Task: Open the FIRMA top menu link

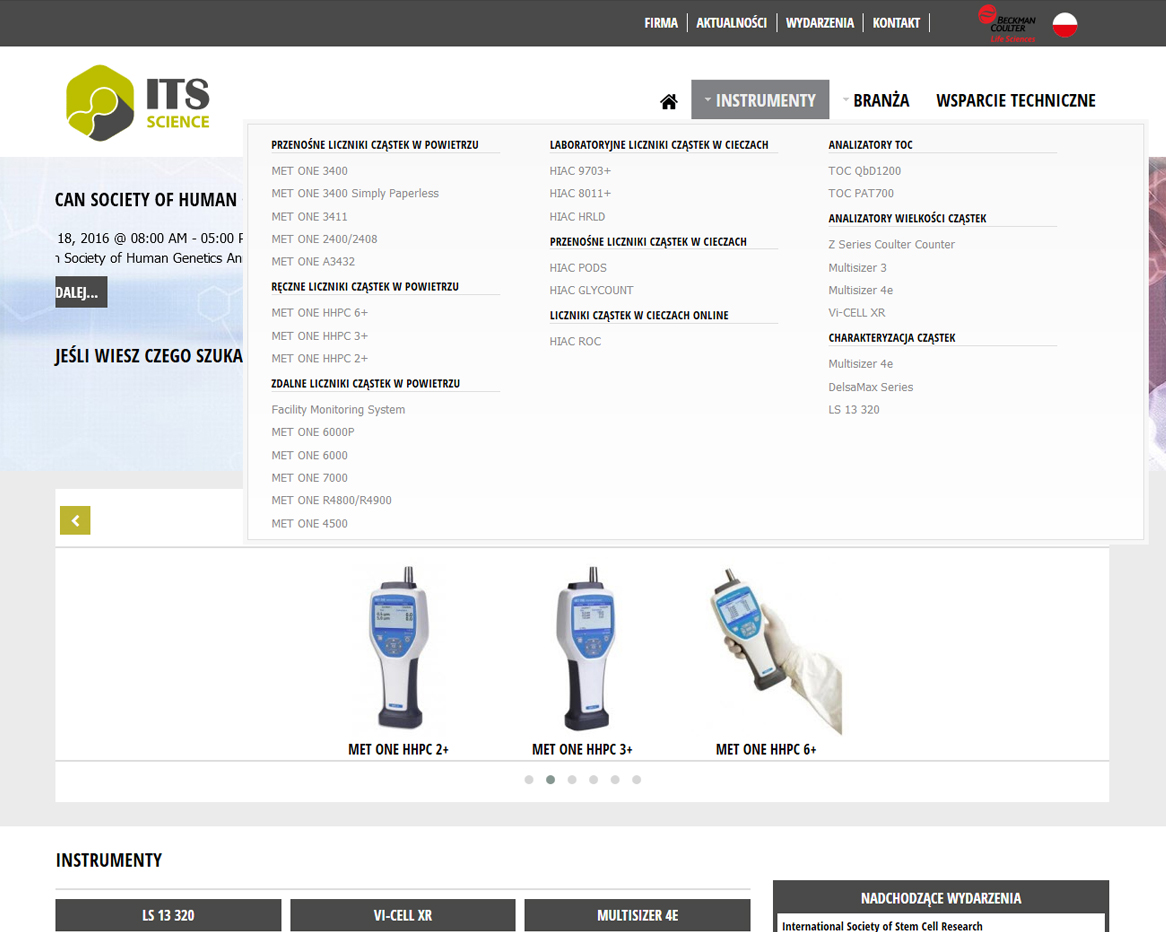Action: pos(661,23)
